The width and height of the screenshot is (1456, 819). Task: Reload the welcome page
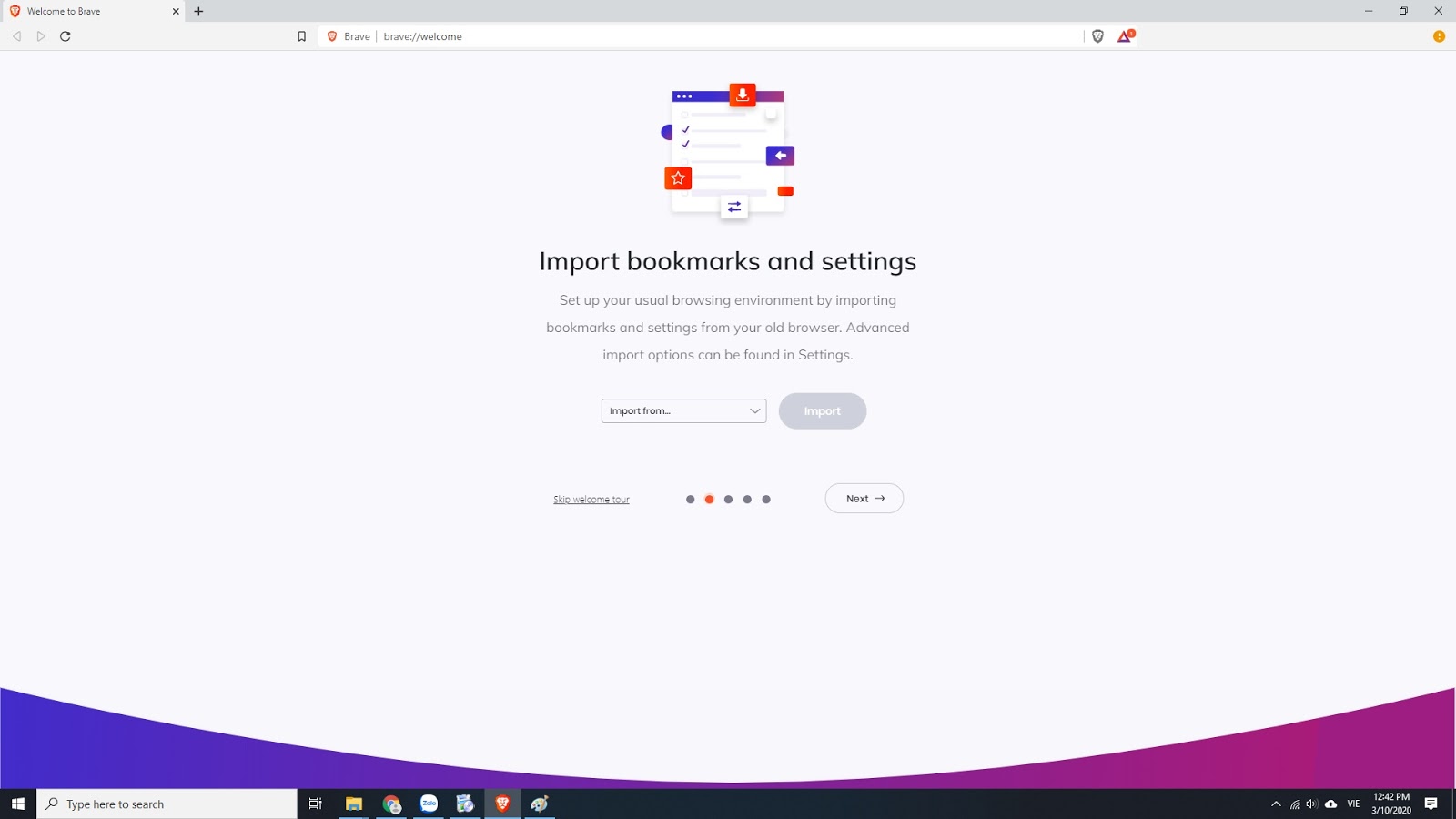(x=66, y=36)
